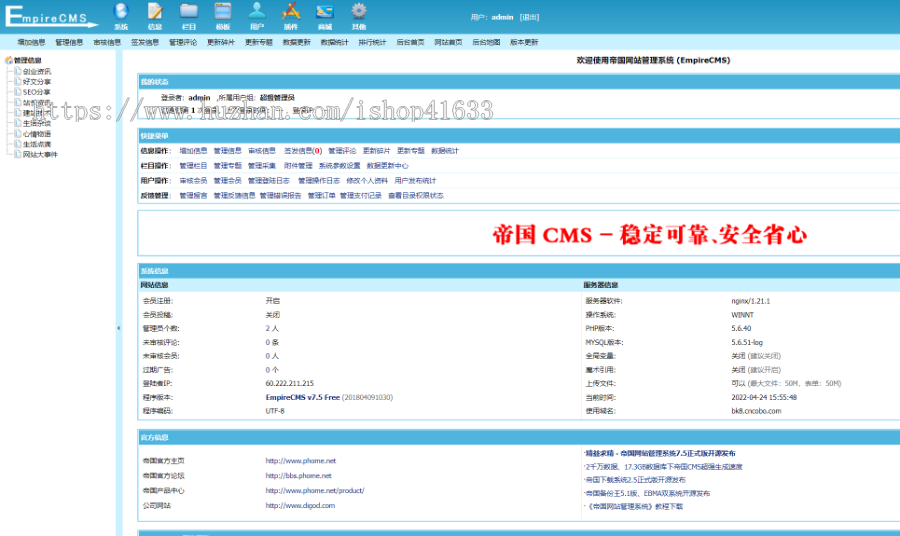Collapse sidebar with the small left arrow
The image size is (900, 536).
pyautogui.click(x=119, y=328)
